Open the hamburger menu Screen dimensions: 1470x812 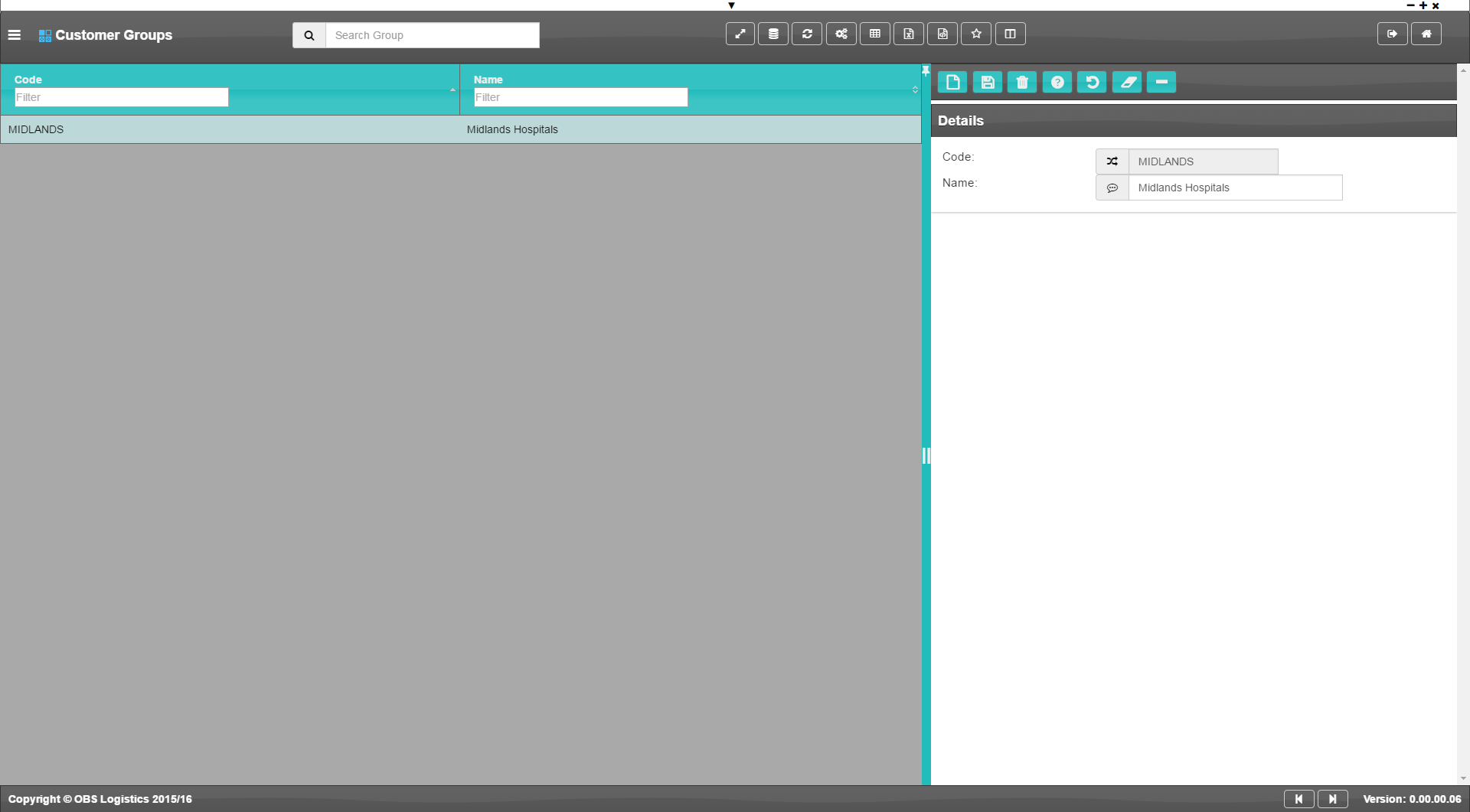[x=14, y=35]
